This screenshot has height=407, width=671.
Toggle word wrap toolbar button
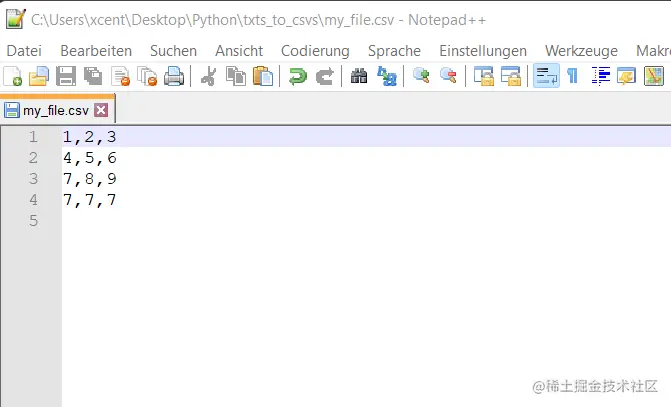546,76
